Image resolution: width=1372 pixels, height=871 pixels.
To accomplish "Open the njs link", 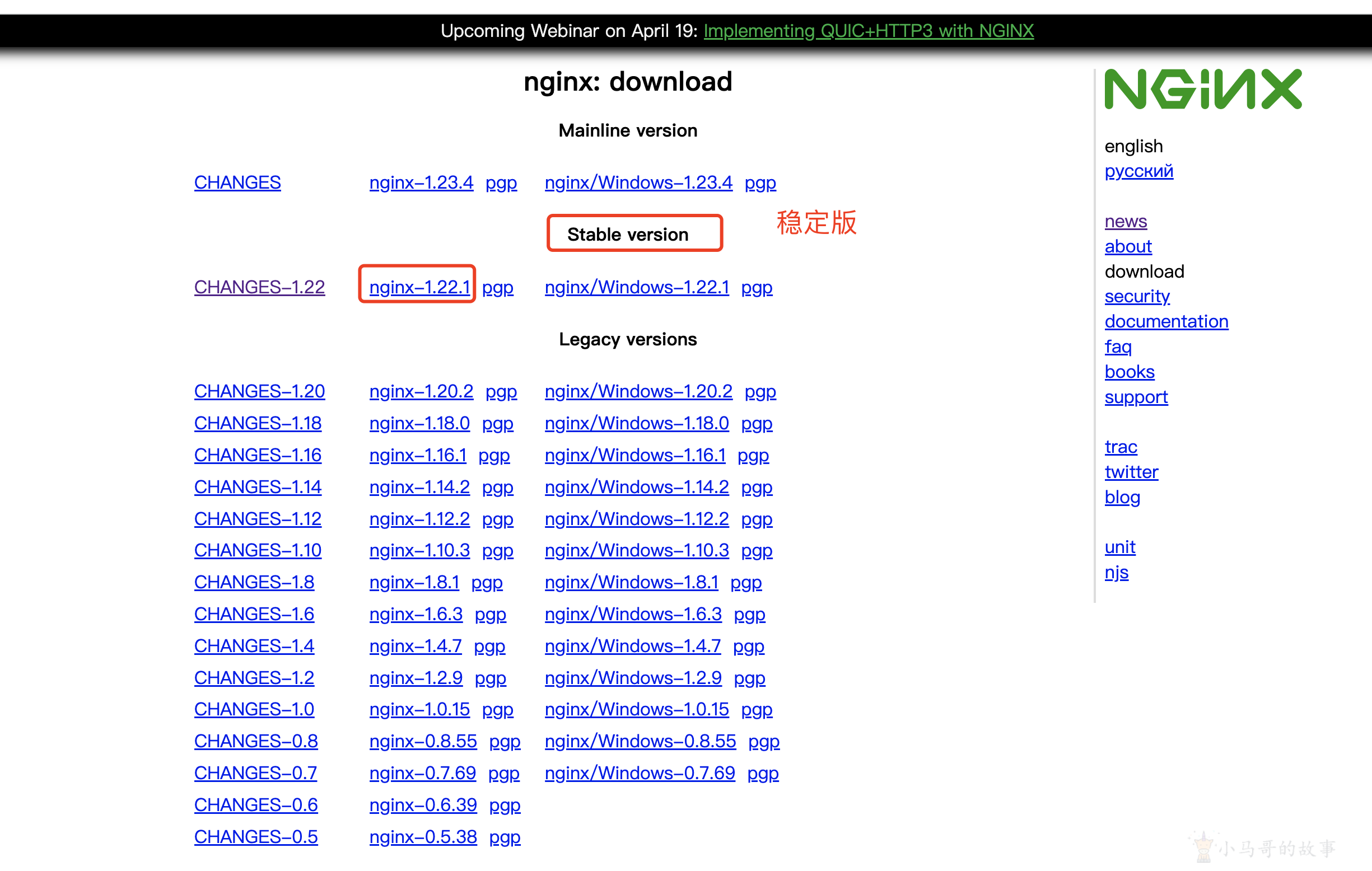I will 1116,573.
